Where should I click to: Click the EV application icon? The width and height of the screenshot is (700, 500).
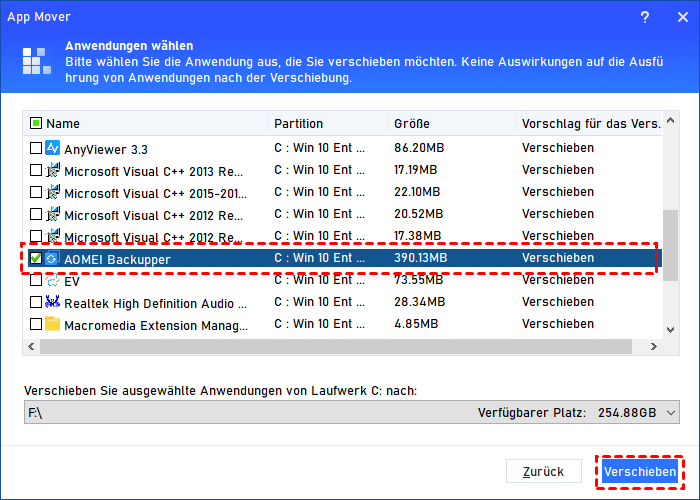tap(52, 280)
